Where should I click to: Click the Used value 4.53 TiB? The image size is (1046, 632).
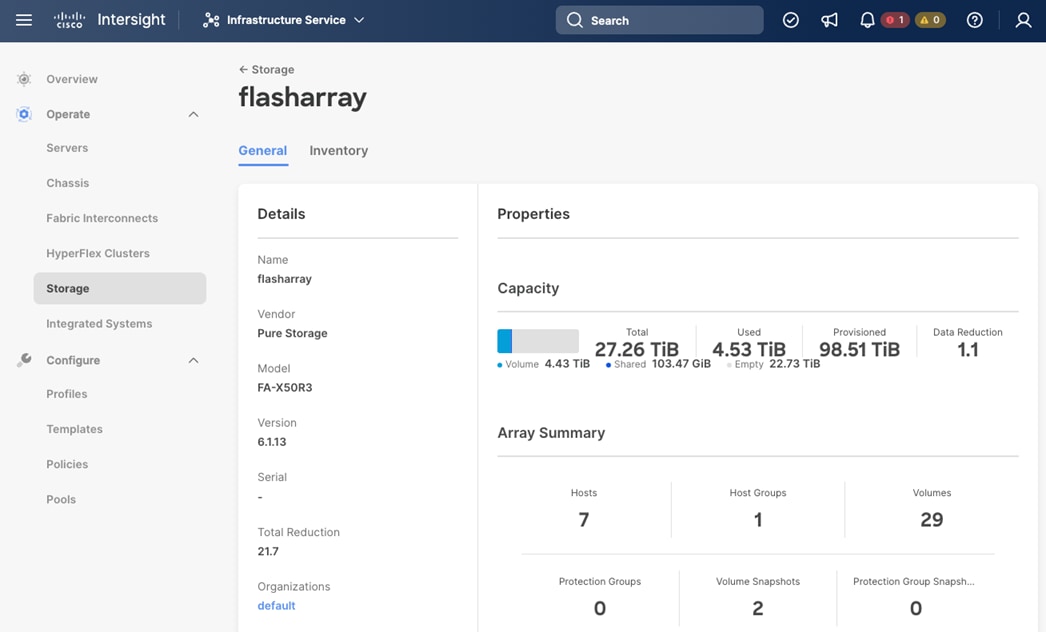tap(748, 349)
